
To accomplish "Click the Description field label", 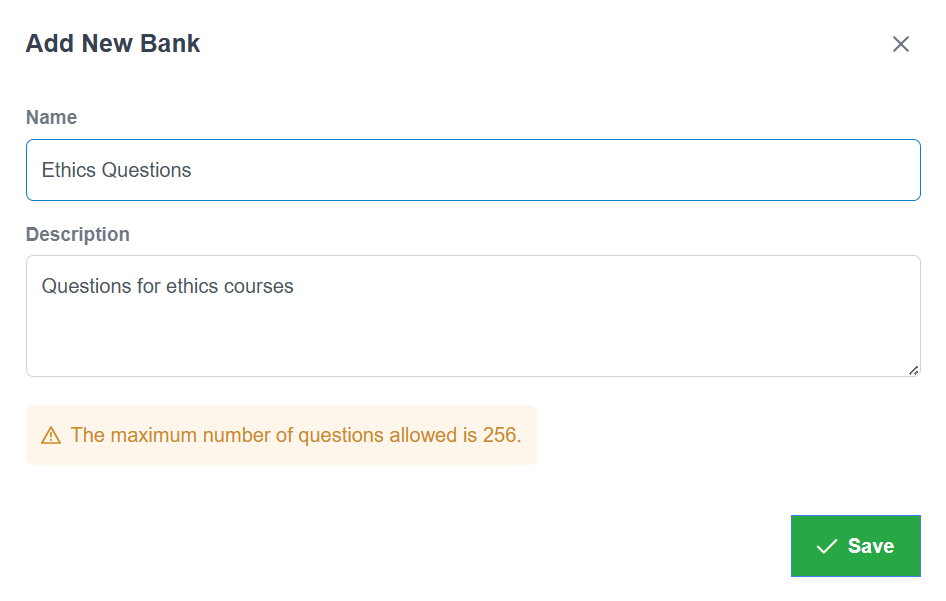I will click(78, 234).
